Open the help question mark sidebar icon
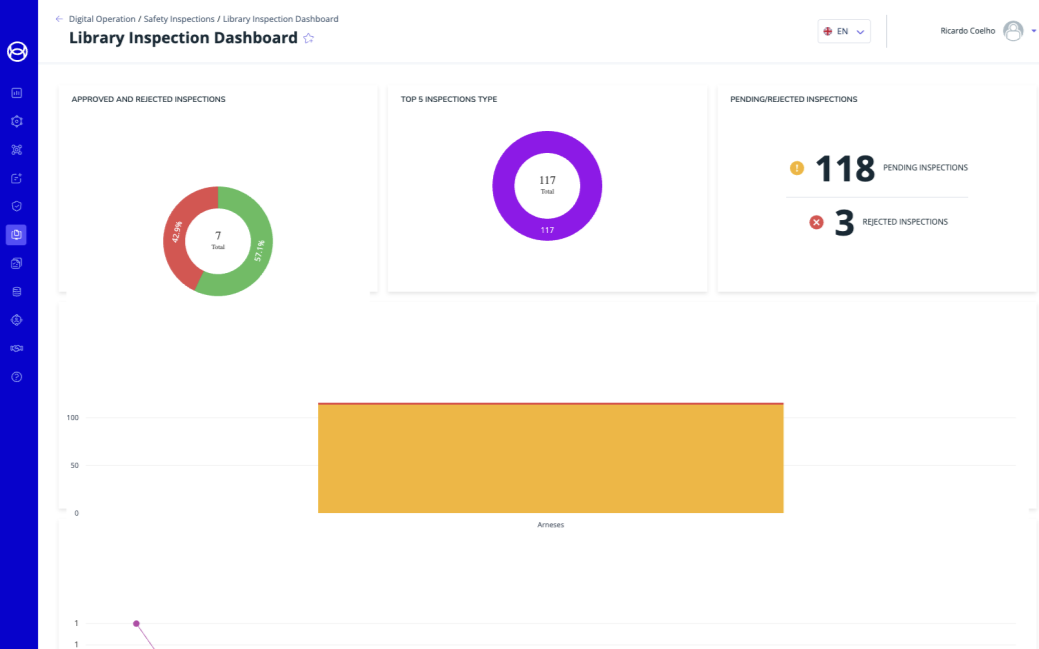 [17, 377]
